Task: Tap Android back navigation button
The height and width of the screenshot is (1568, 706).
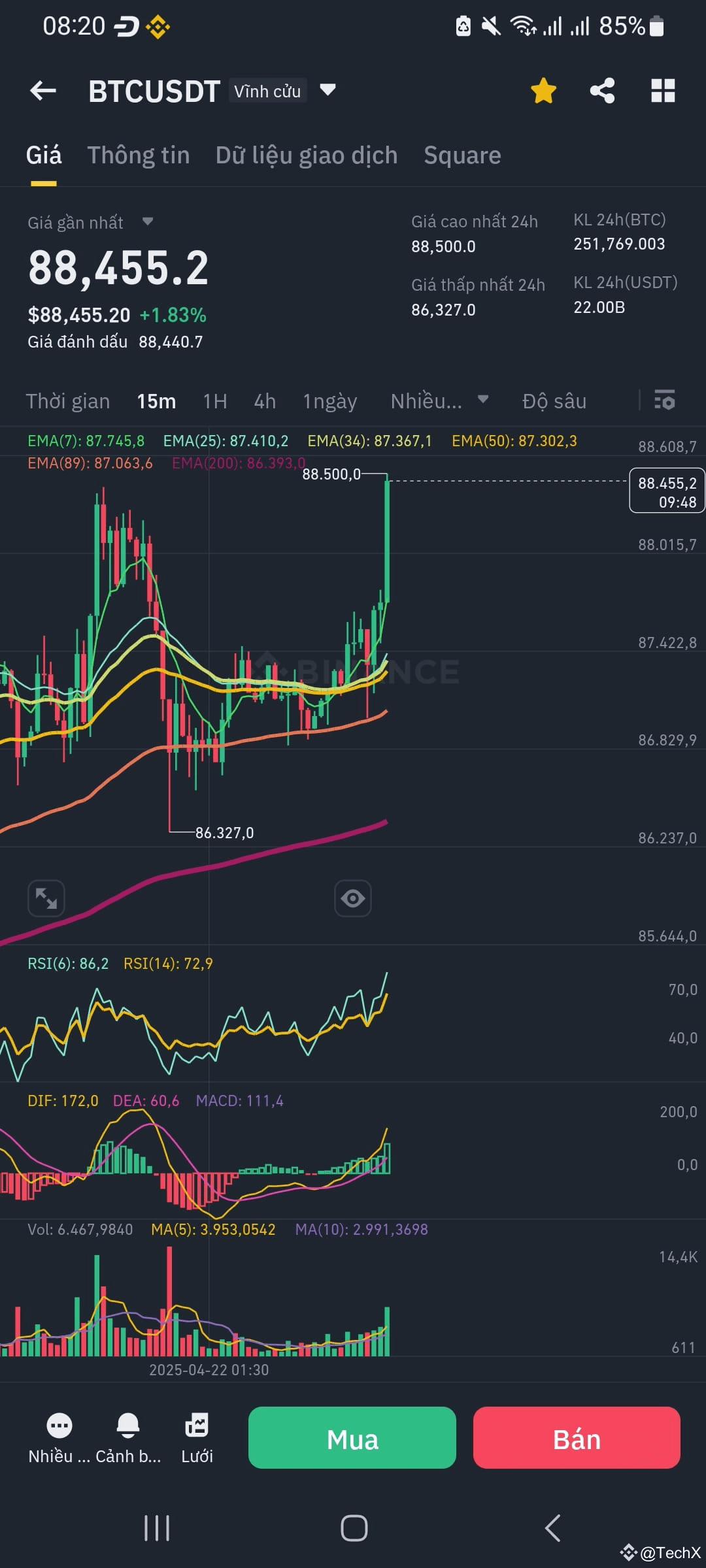Action: (552, 1528)
